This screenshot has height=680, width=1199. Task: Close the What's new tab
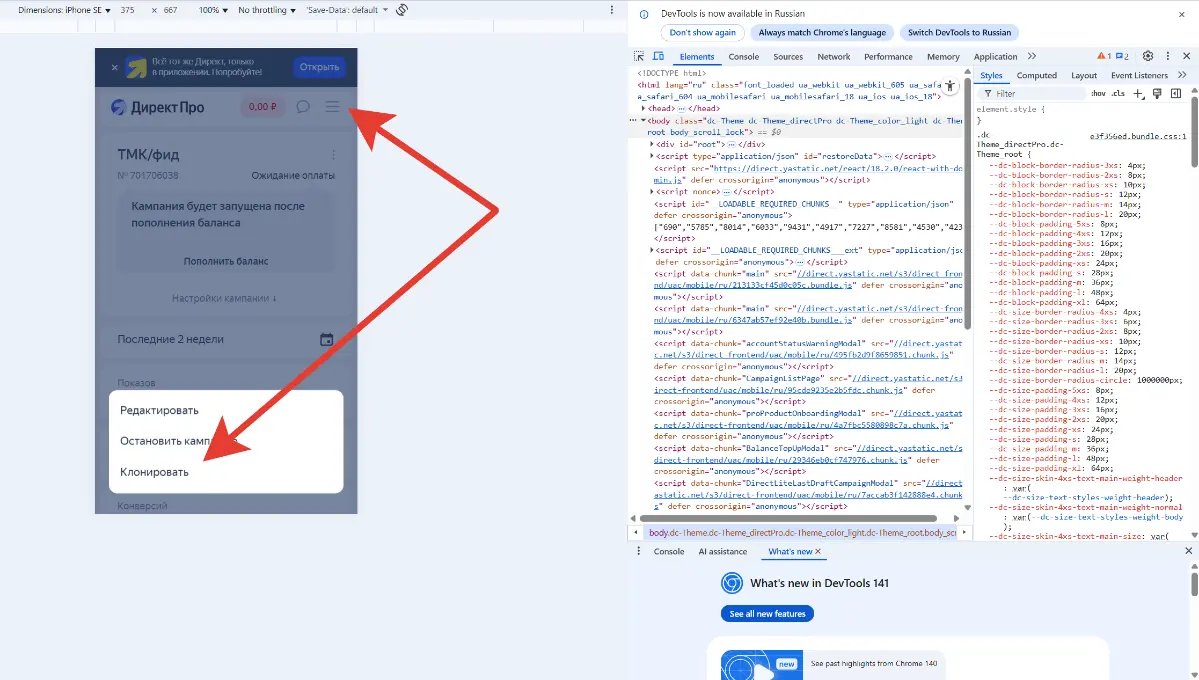[x=818, y=551]
